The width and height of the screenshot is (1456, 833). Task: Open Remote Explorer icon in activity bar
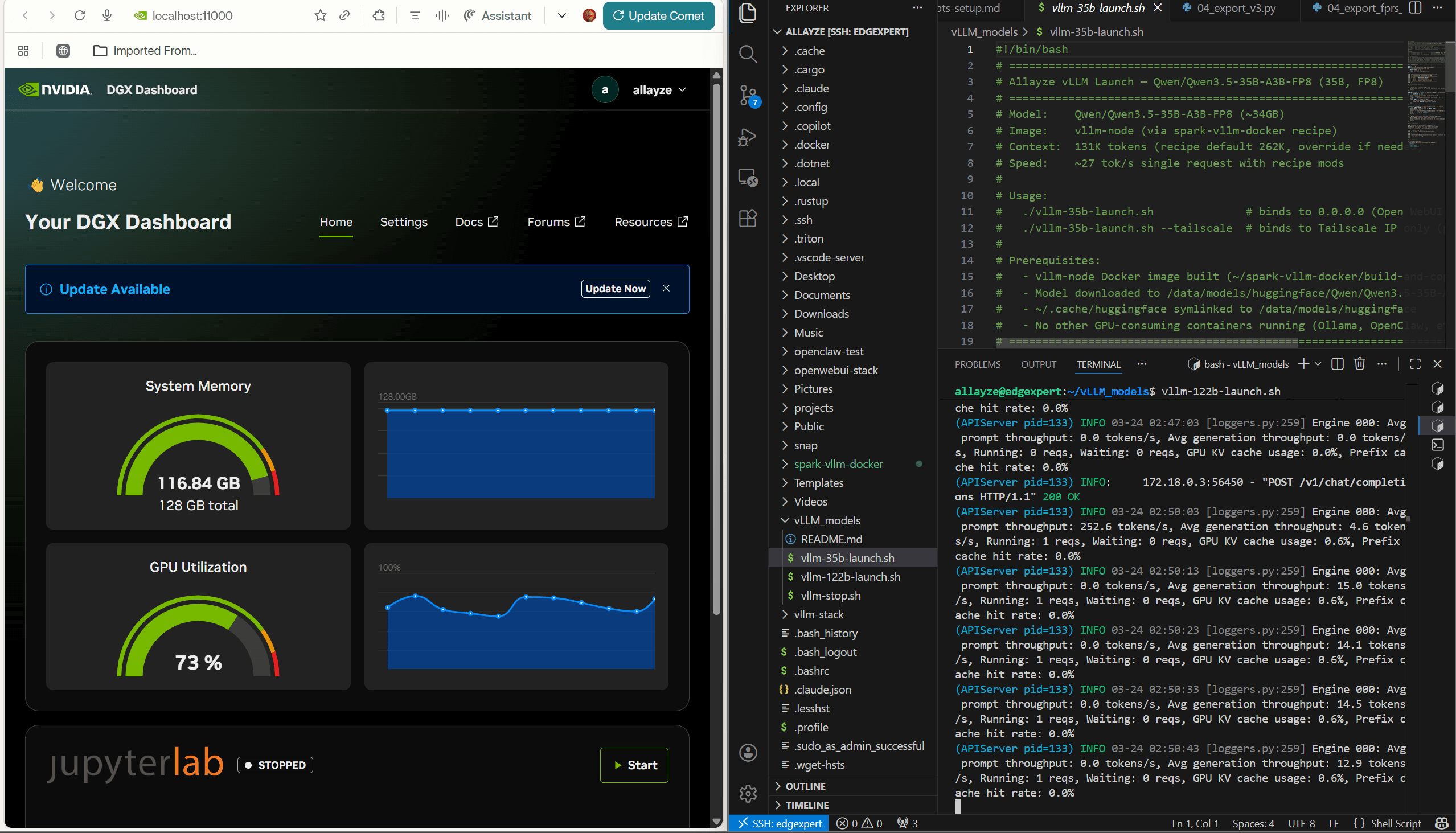[x=748, y=178]
